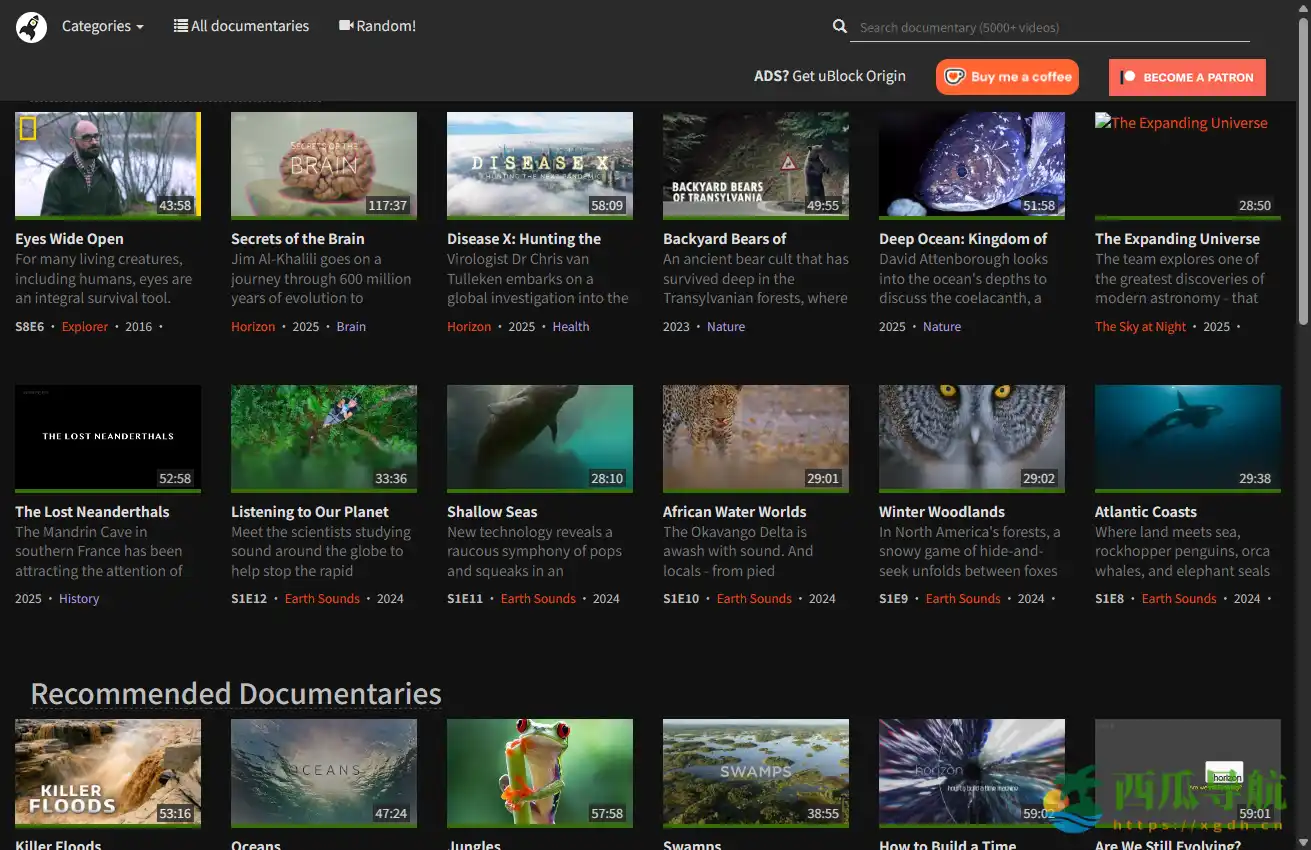Open a Random! documentary

385,26
